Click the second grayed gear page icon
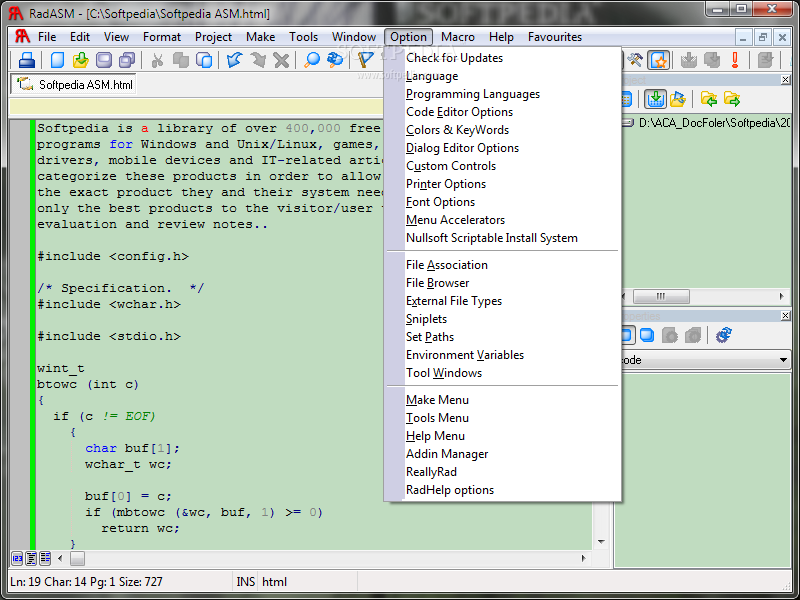The width and height of the screenshot is (800, 600). click(693, 335)
